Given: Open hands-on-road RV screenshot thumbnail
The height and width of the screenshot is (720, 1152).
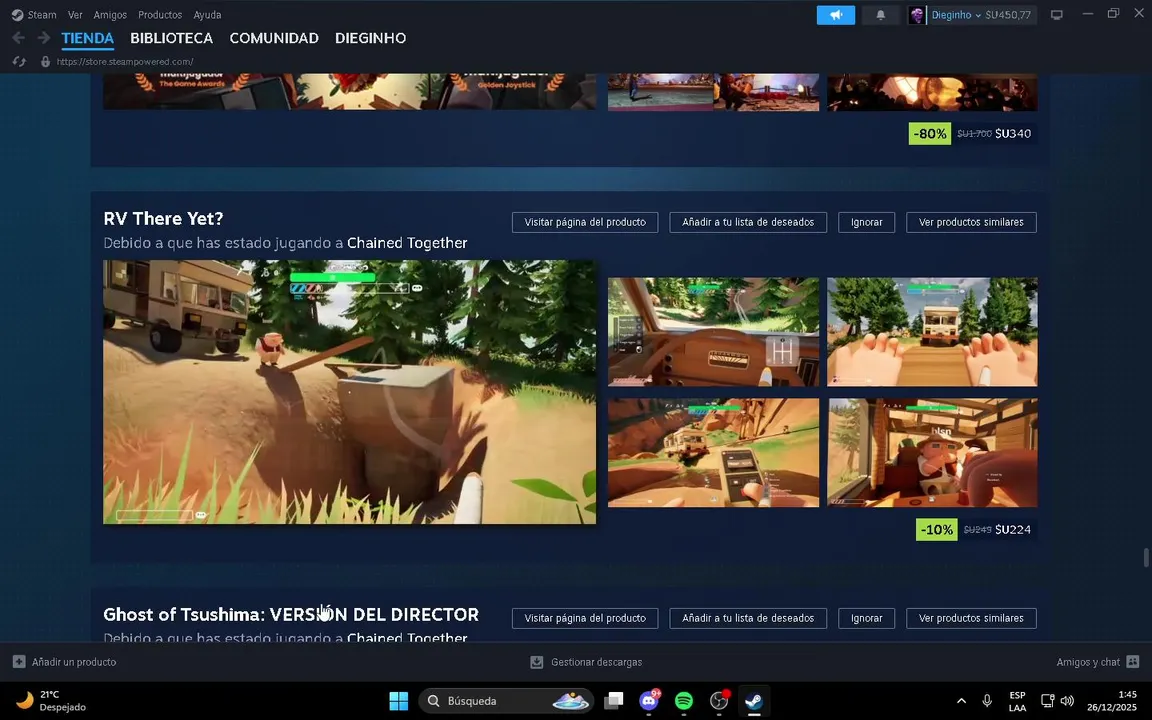Looking at the screenshot, I should (x=932, y=331).
